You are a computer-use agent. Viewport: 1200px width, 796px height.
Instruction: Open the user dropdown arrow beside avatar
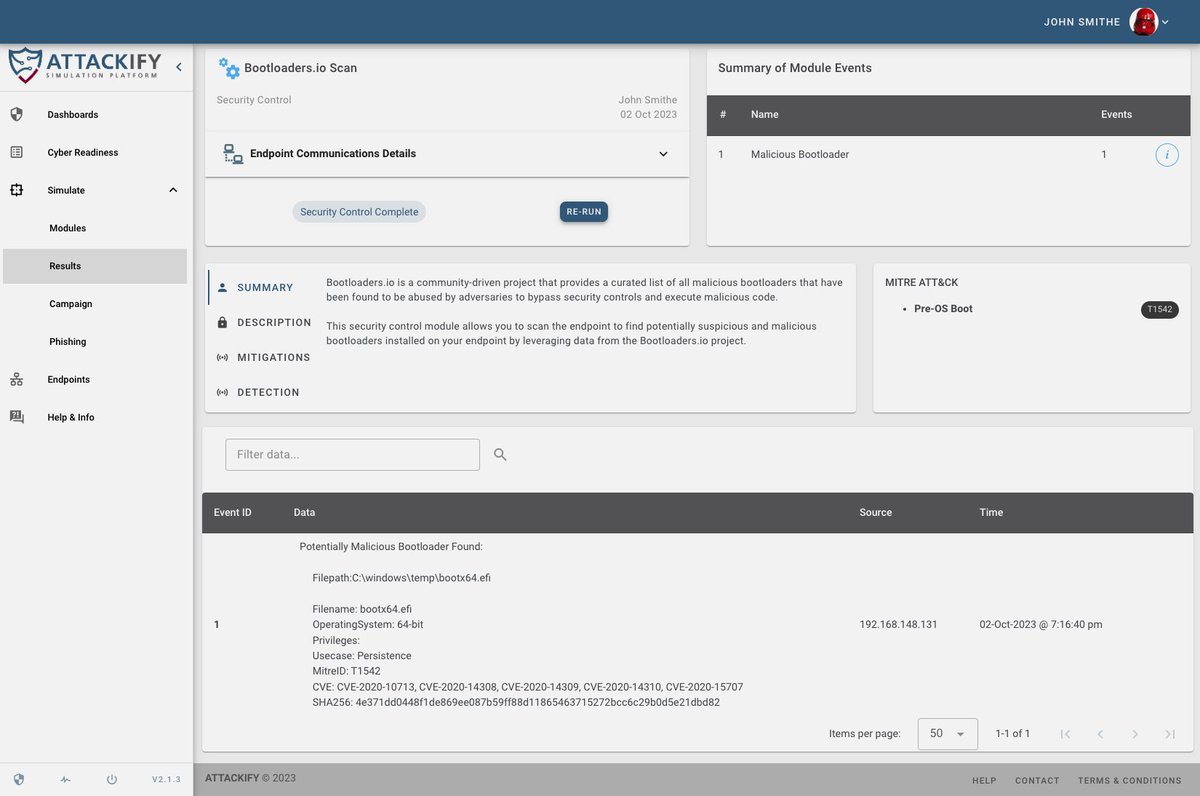(x=1165, y=22)
